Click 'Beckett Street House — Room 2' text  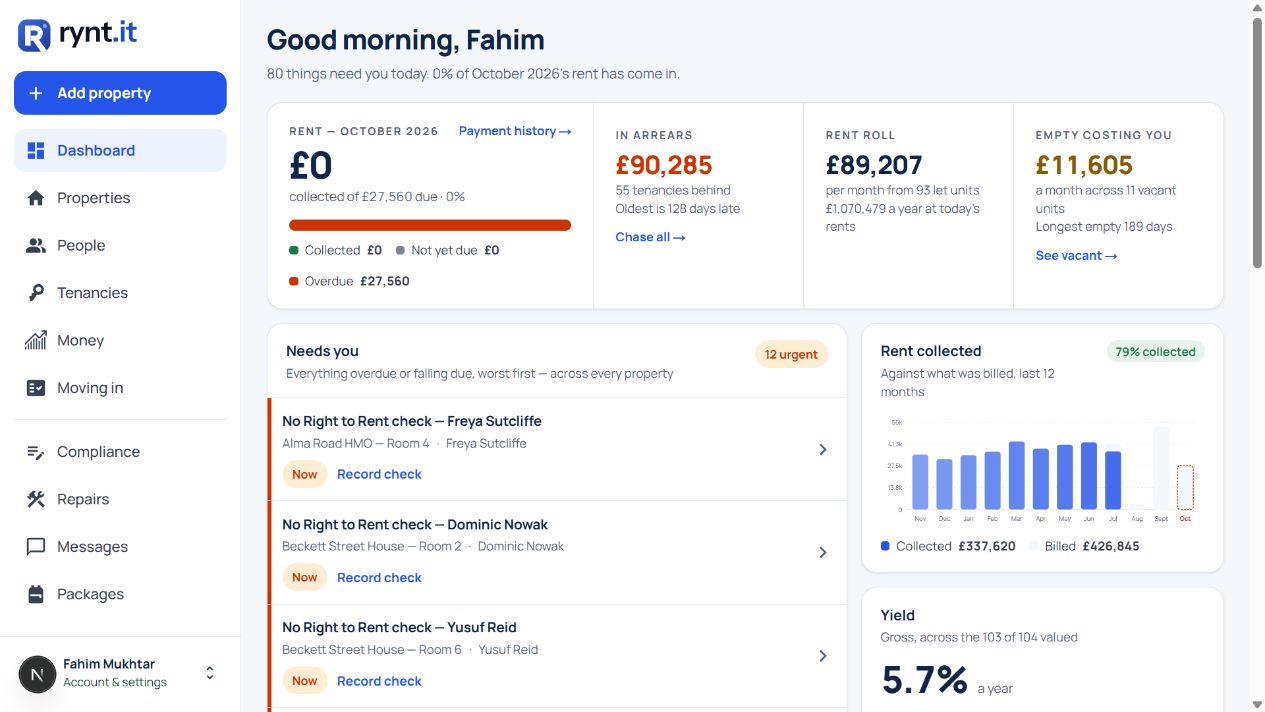pos(372,546)
